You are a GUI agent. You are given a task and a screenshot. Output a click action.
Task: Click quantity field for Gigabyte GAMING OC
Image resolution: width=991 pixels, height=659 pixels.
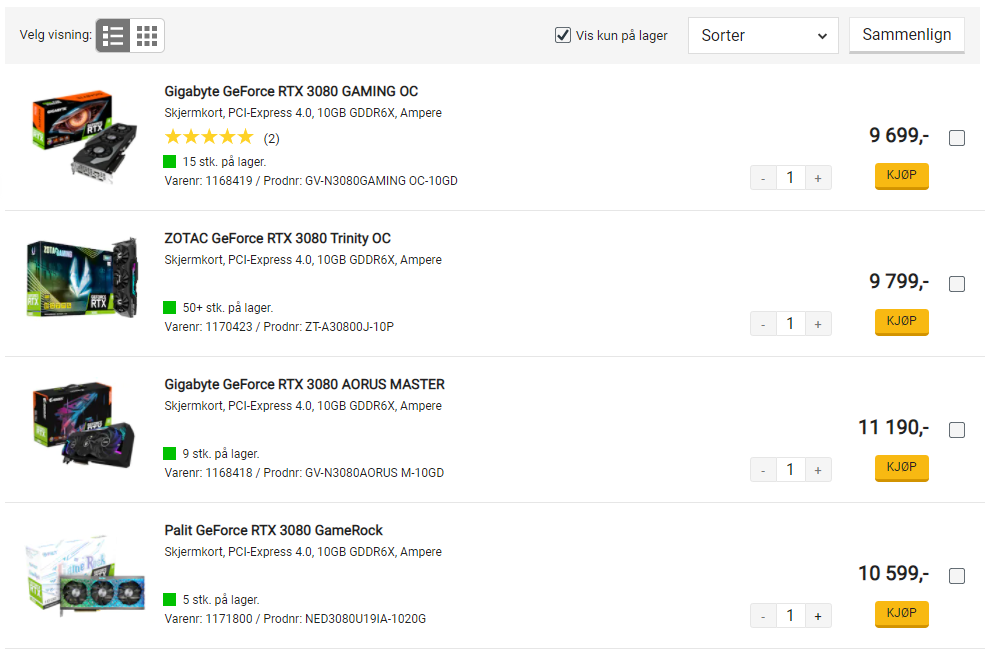point(790,178)
